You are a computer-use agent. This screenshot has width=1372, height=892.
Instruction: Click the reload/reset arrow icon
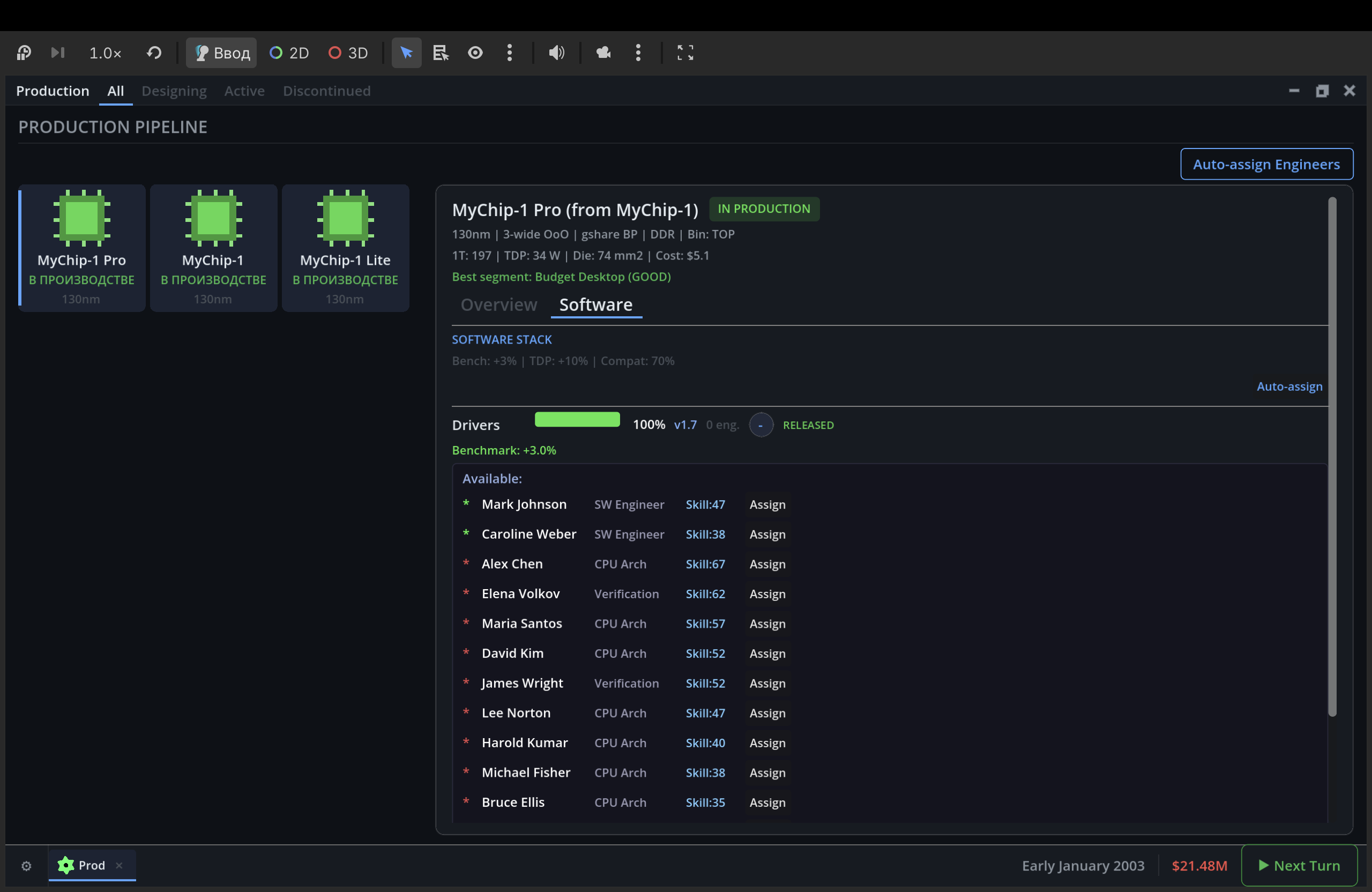[x=154, y=53]
